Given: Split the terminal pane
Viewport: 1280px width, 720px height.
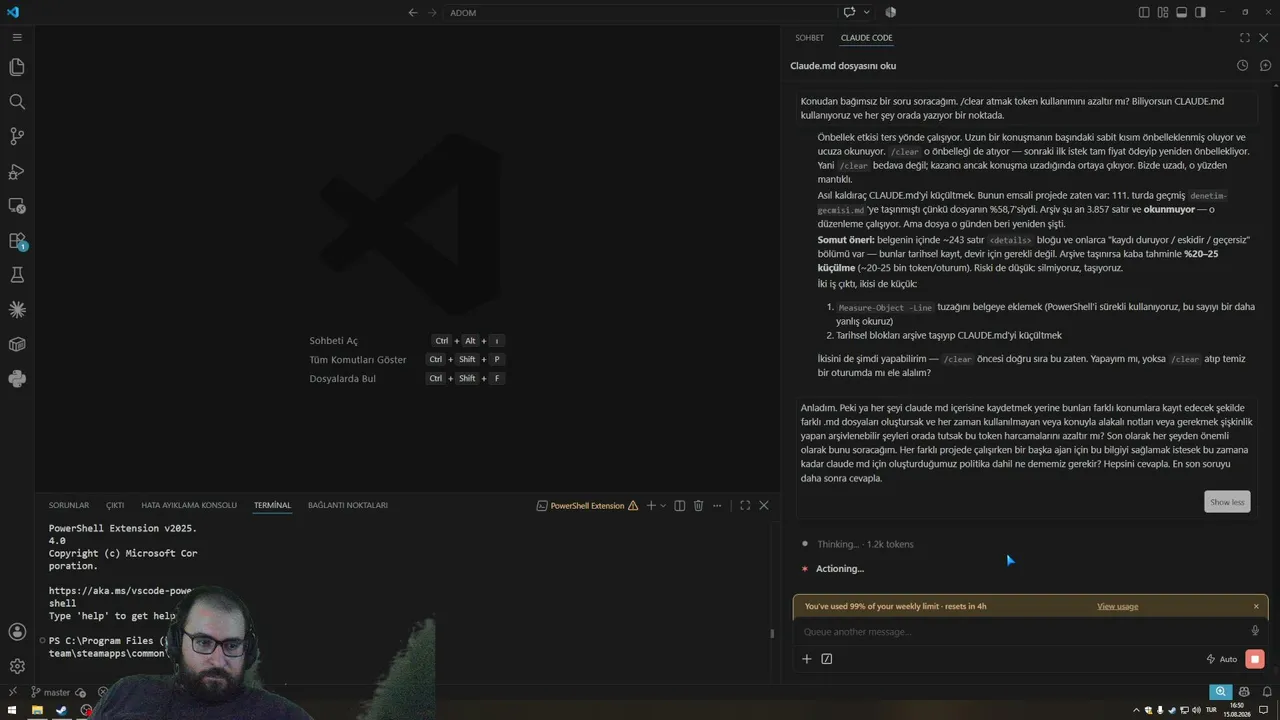Looking at the screenshot, I should 680,506.
